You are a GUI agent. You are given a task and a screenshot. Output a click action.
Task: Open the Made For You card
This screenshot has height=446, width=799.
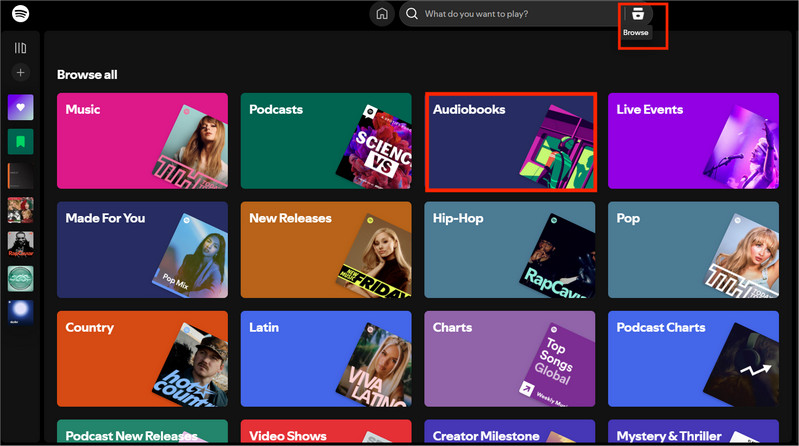click(142, 250)
